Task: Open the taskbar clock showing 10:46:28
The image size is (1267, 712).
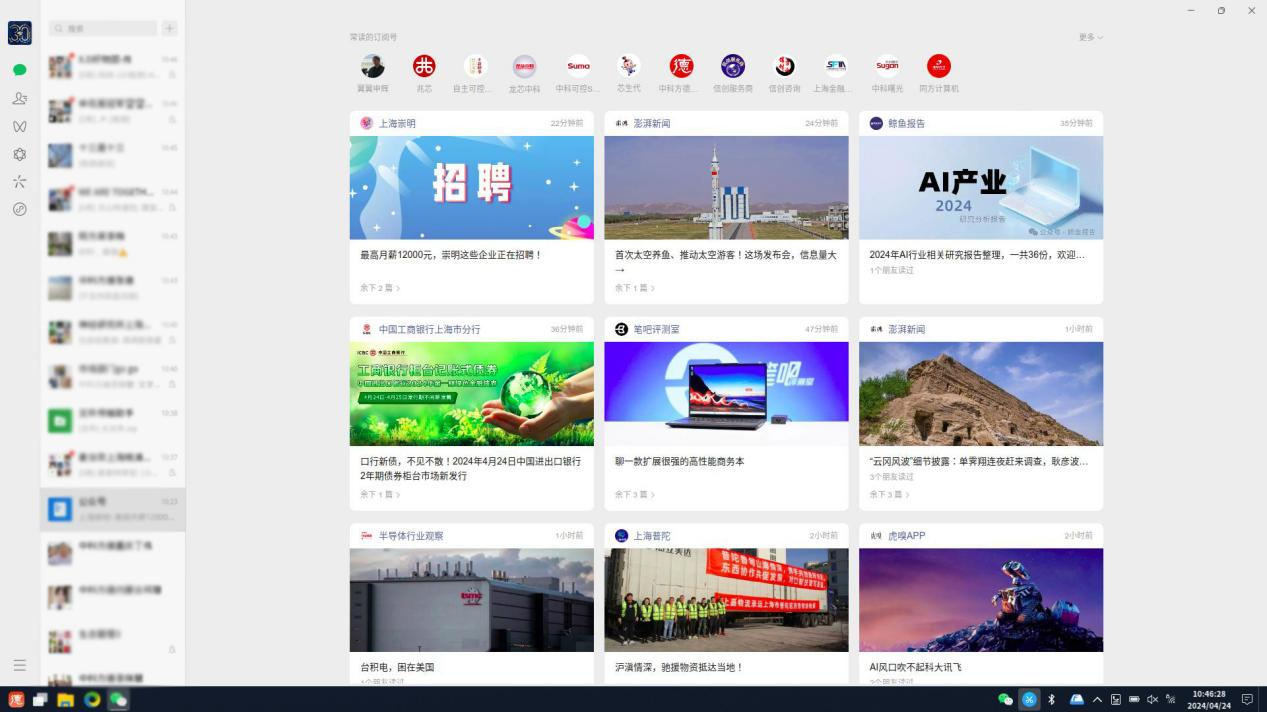Action: click(x=1208, y=700)
